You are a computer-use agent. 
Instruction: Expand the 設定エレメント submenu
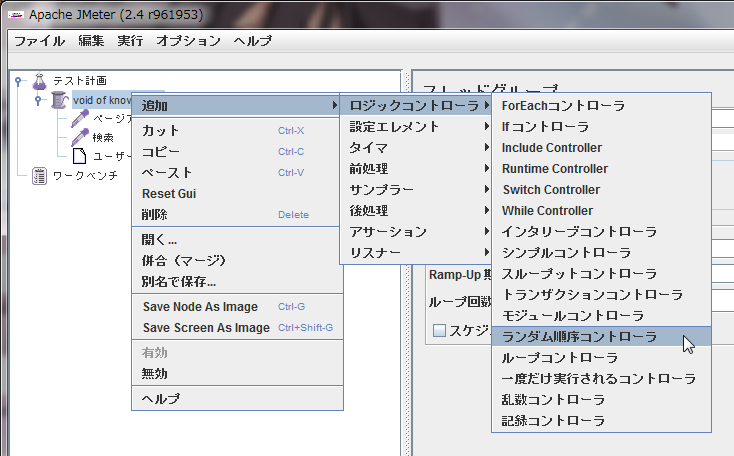point(415,126)
